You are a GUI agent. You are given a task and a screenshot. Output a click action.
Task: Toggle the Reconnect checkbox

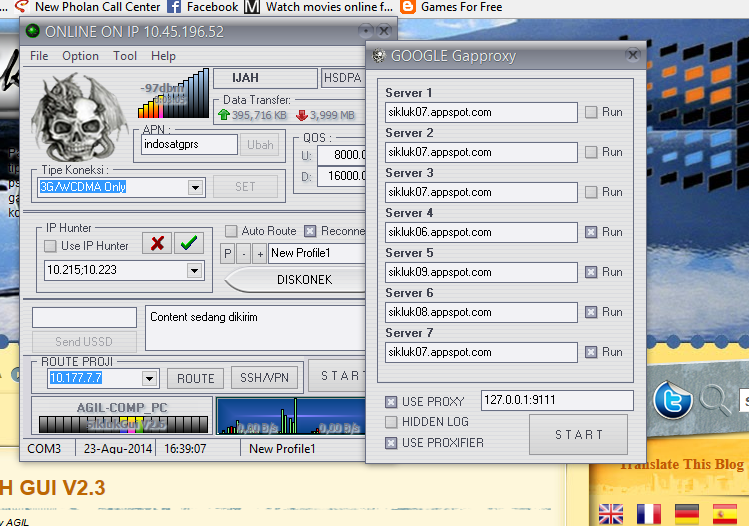point(310,231)
